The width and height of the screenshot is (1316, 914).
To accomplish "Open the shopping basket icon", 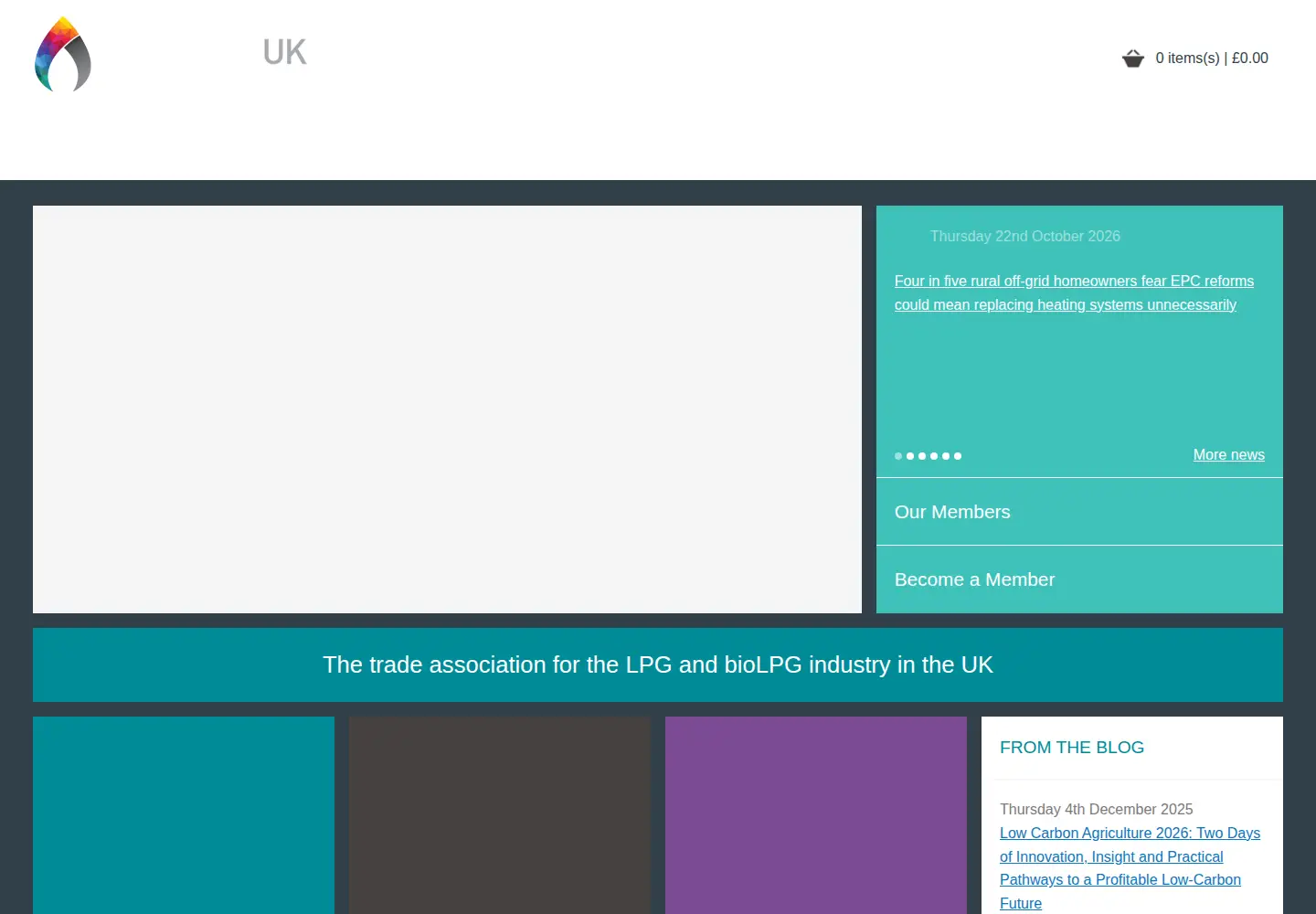I will (1133, 58).
